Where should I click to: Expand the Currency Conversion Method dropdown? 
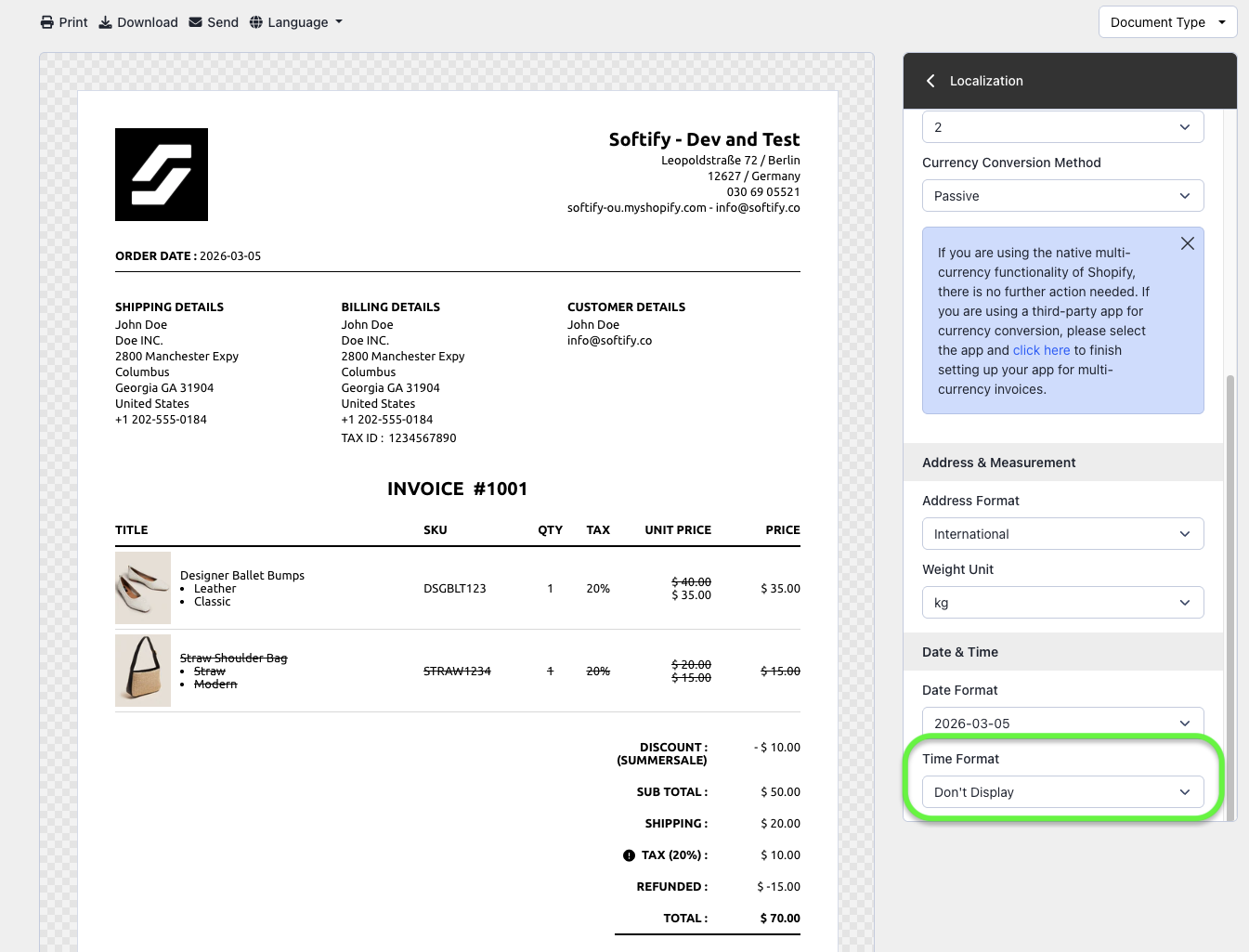[x=1062, y=196]
